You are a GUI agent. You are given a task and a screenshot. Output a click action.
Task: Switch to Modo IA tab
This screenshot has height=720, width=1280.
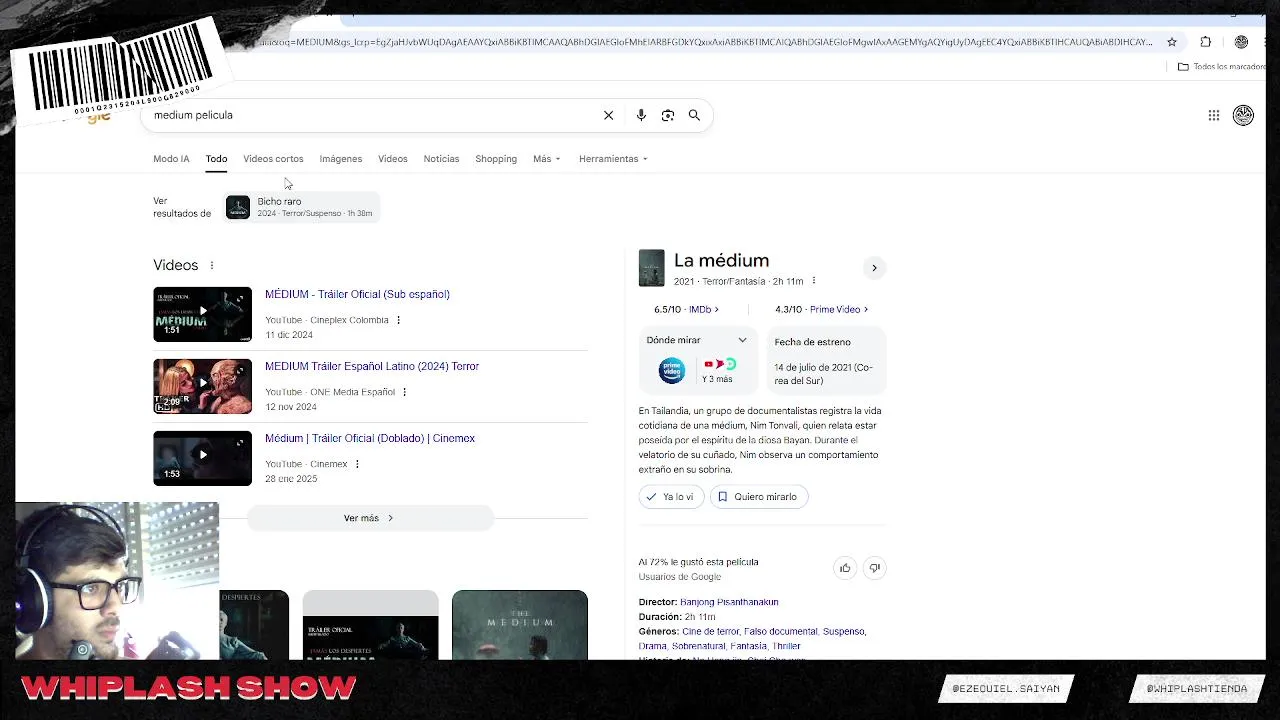click(171, 159)
